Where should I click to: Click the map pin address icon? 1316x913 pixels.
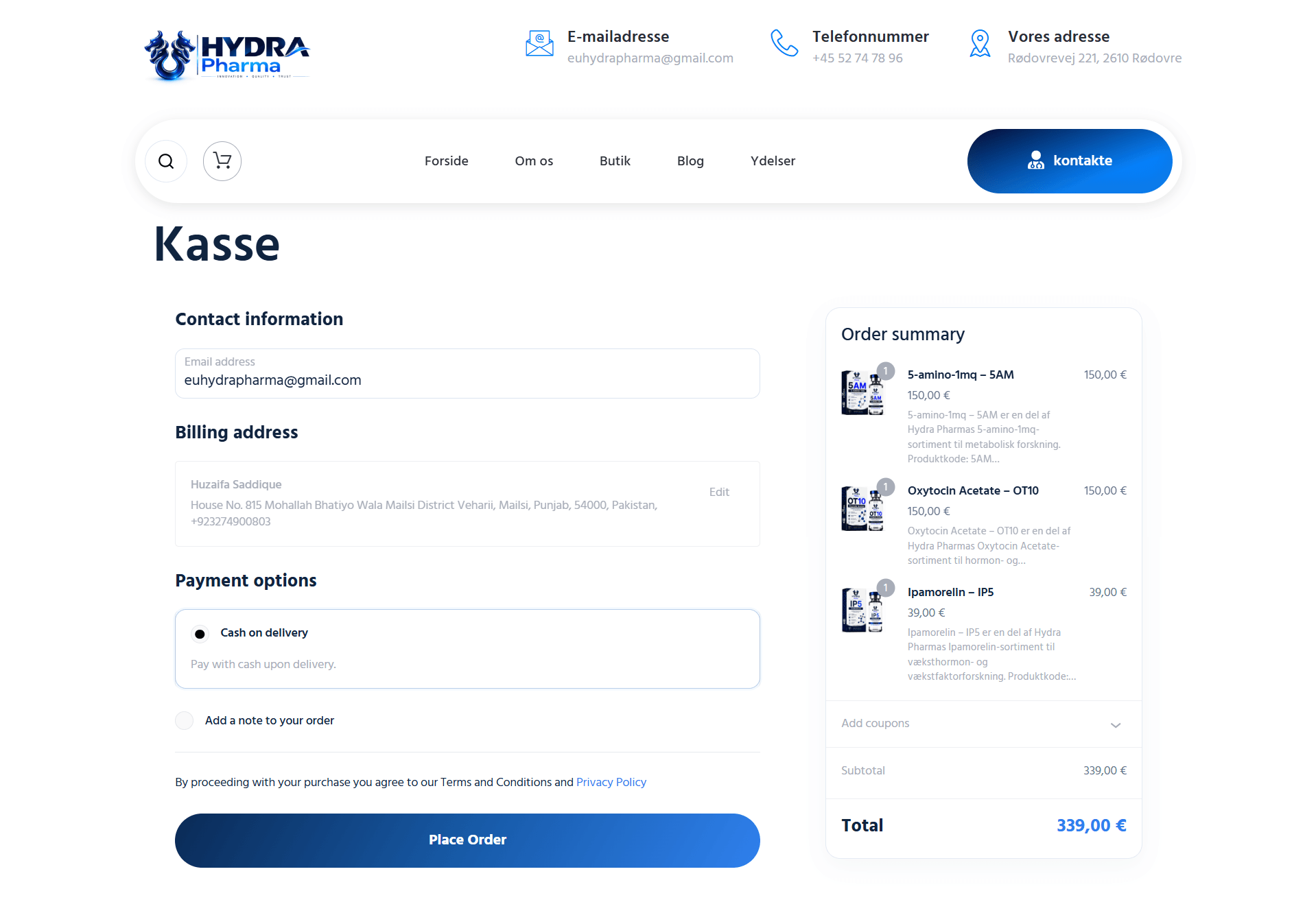980,44
